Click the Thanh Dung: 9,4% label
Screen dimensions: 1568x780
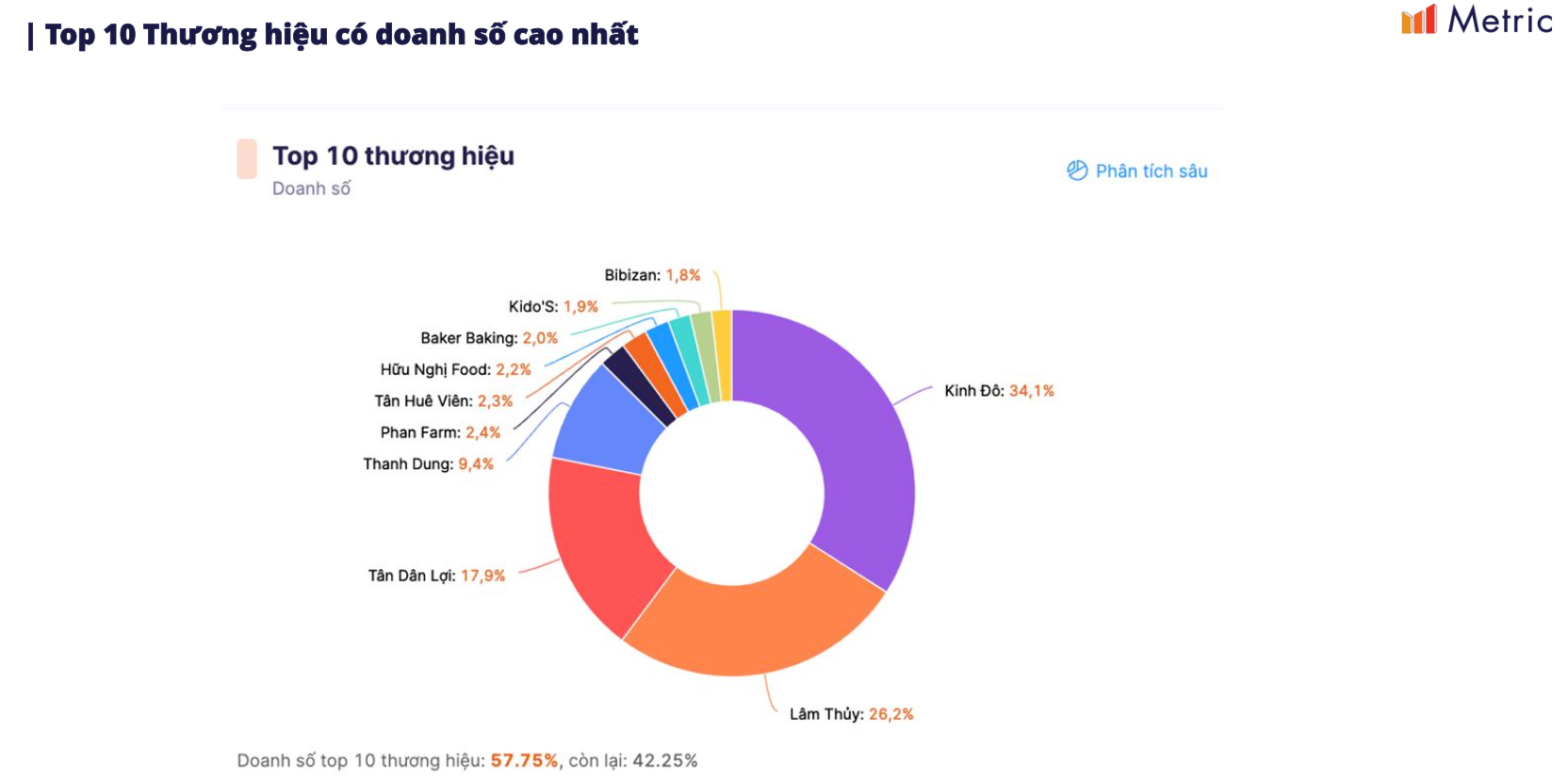pyautogui.click(x=428, y=464)
